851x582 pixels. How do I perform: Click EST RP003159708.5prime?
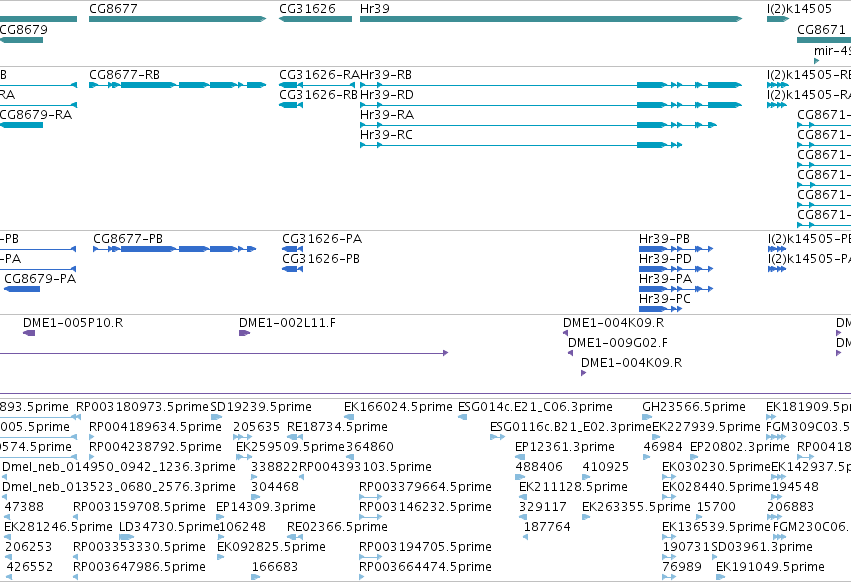click(139, 507)
